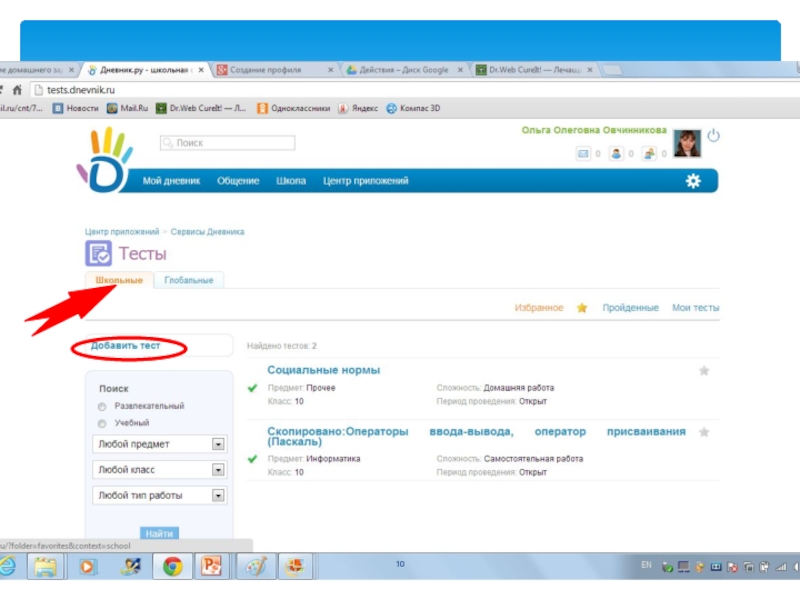800x600 pixels.
Task: Open a new browser tab
Action: coord(612,70)
